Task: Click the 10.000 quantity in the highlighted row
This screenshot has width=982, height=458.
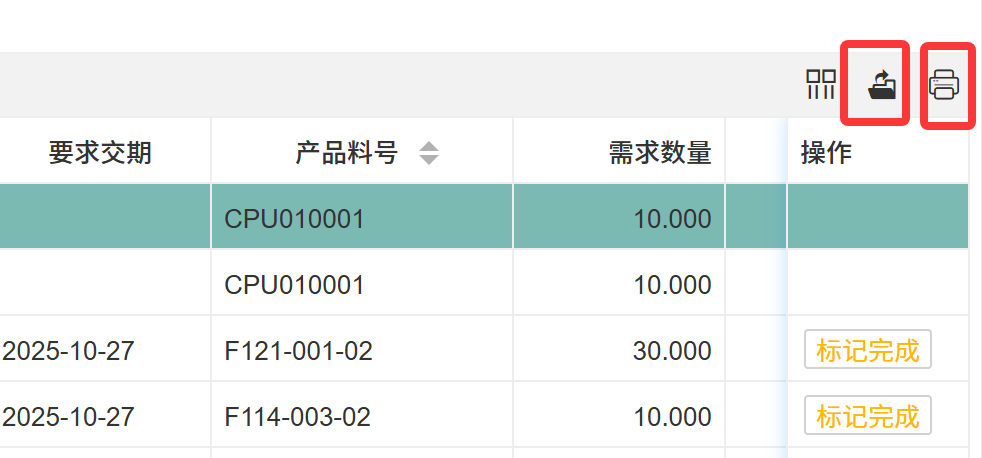Action: tap(672, 218)
